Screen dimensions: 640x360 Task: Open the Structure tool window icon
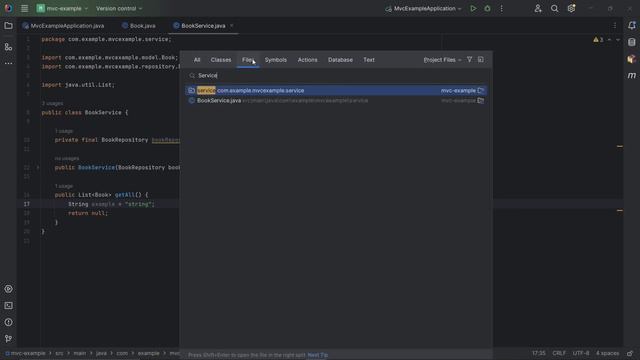(8, 47)
